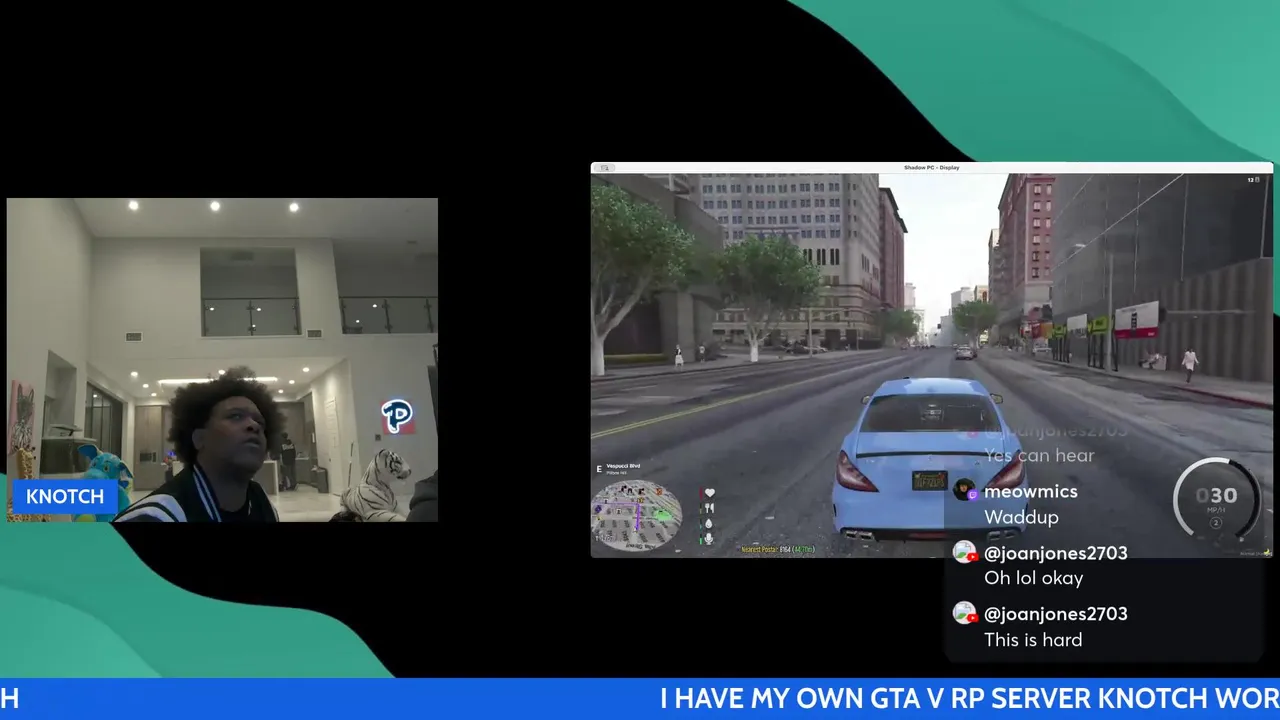Image resolution: width=1280 pixels, height=720 pixels.
Task: Click the blue P logo on webcam
Action: [x=397, y=416]
